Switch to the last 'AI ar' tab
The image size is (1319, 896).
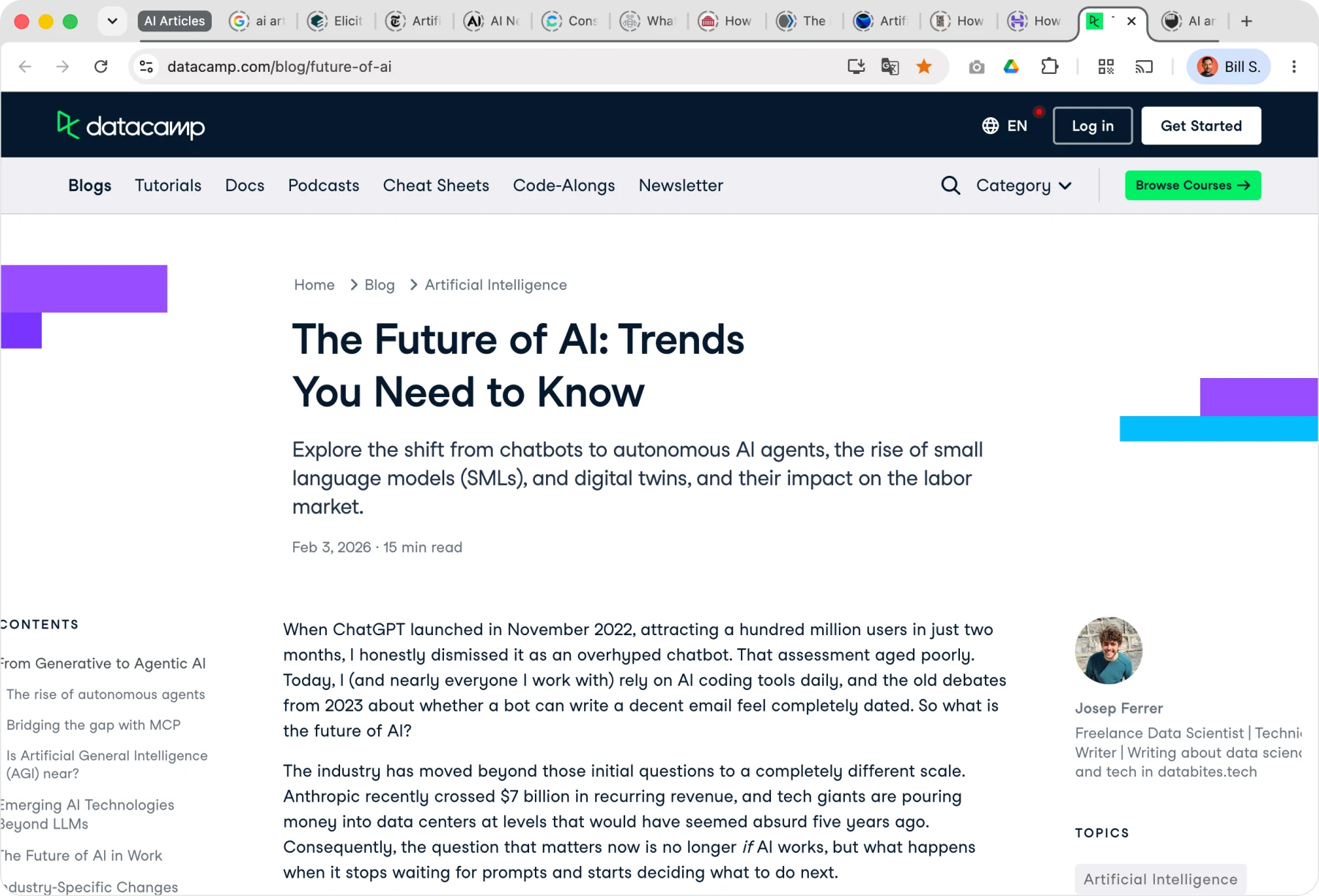[x=1189, y=21]
